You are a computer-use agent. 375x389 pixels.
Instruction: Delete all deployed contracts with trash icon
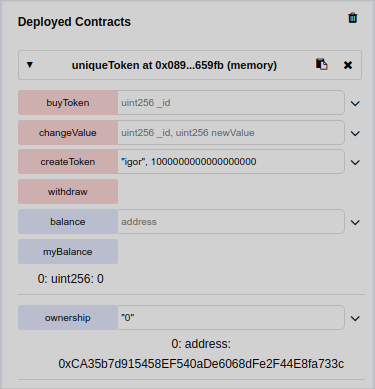click(x=353, y=18)
